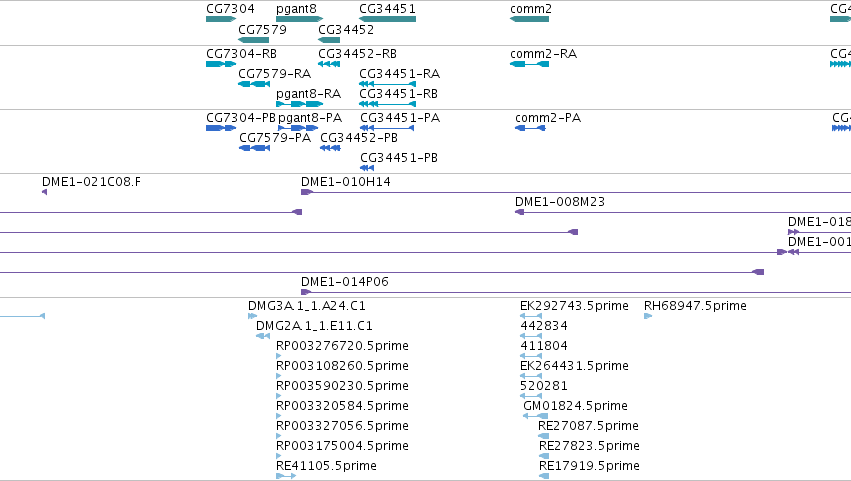Image resolution: width=851 pixels, height=481 pixels.
Task: Select BAC end DME1-021C08.F label
Action: coord(91,182)
